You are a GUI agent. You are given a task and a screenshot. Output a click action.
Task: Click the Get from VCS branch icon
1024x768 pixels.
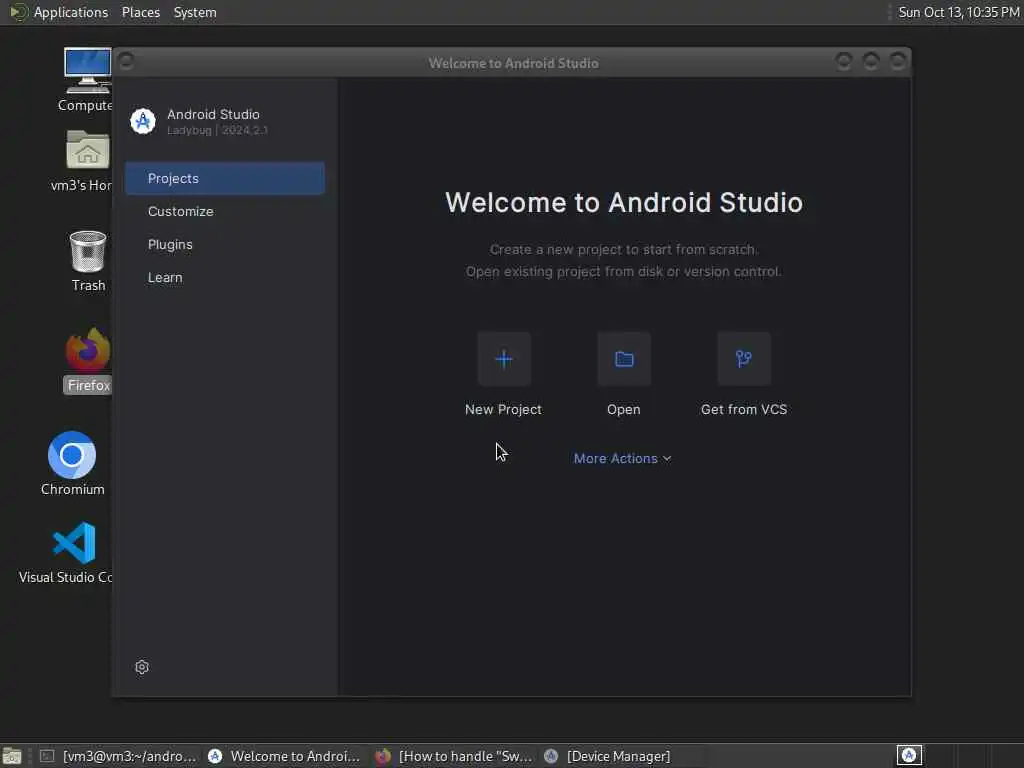pyautogui.click(x=744, y=359)
